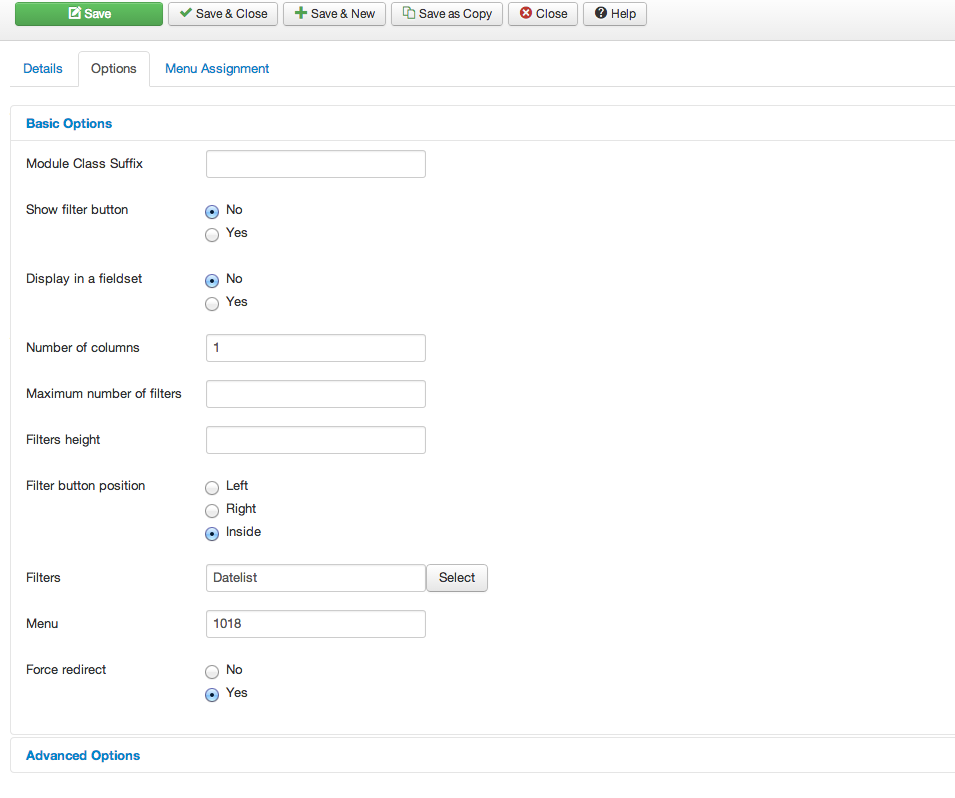Click the Save & New plus button
This screenshot has width=955, height=798.
coord(334,14)
